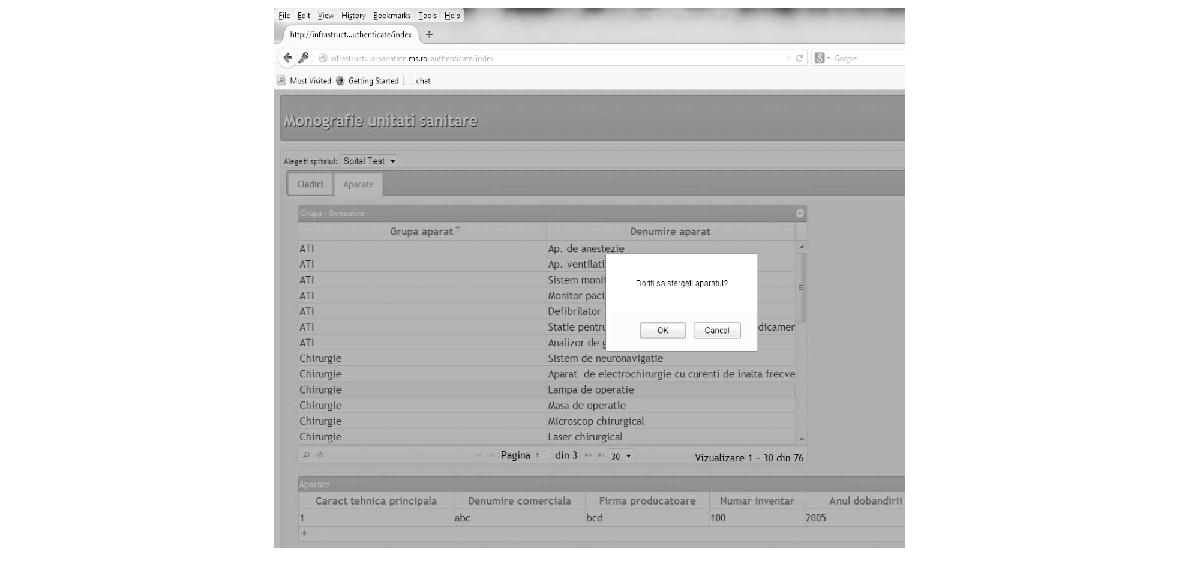This screenshot has height=562, width=1182.
Task: Select the infostruct authenticate/index browser tab
Action: (350, 35)
